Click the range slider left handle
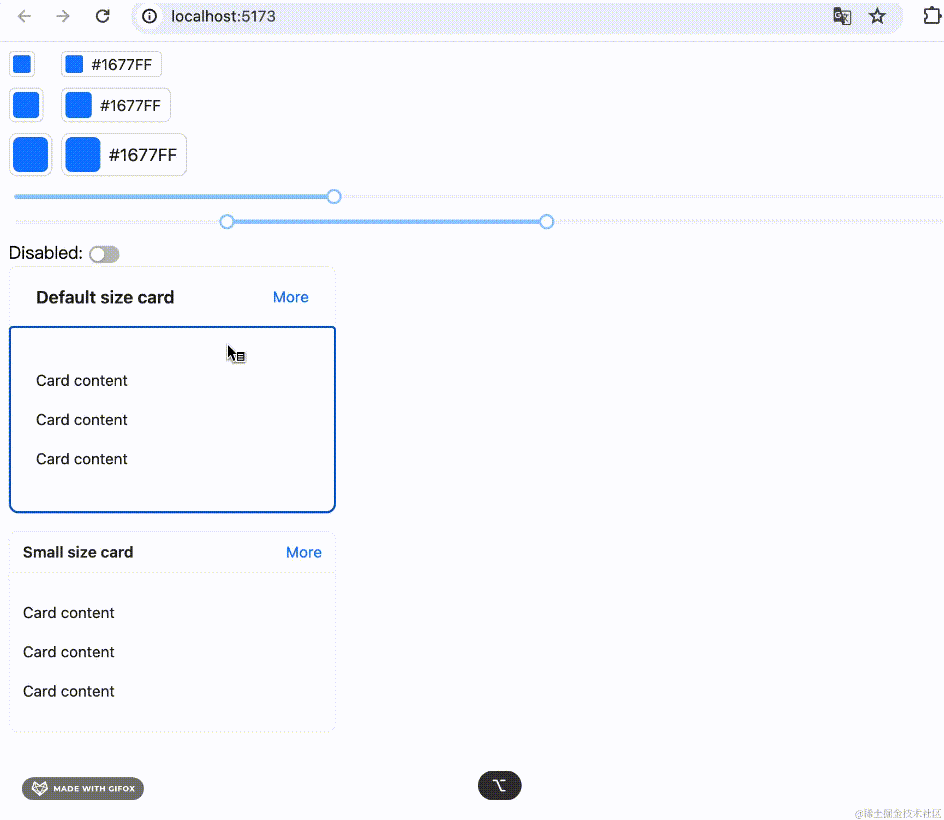 (227, 222)
